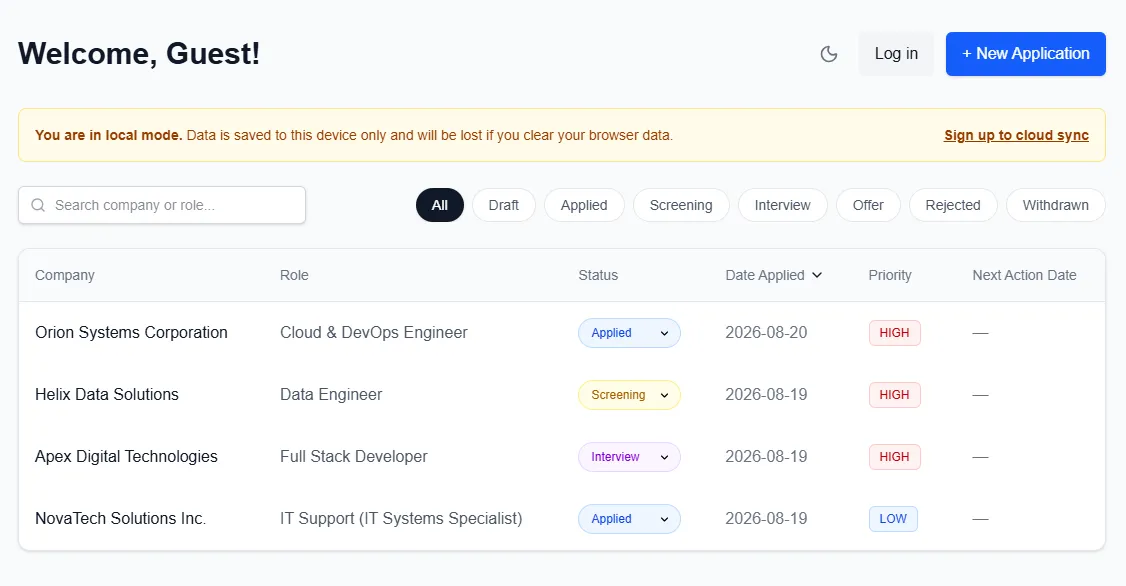This screenshot has width=1126, height=586.
Task: Filter the list by Offer
Action: click(x=867, y=205)
